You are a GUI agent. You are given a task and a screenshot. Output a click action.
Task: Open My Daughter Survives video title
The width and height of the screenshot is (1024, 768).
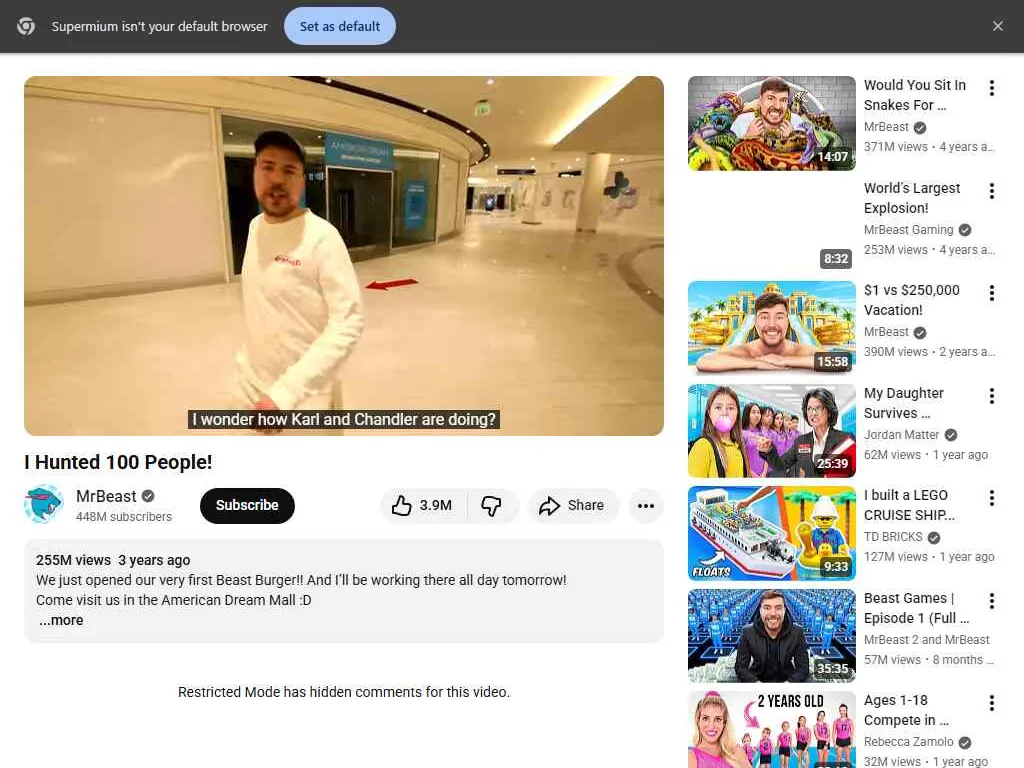click(904, 403)
